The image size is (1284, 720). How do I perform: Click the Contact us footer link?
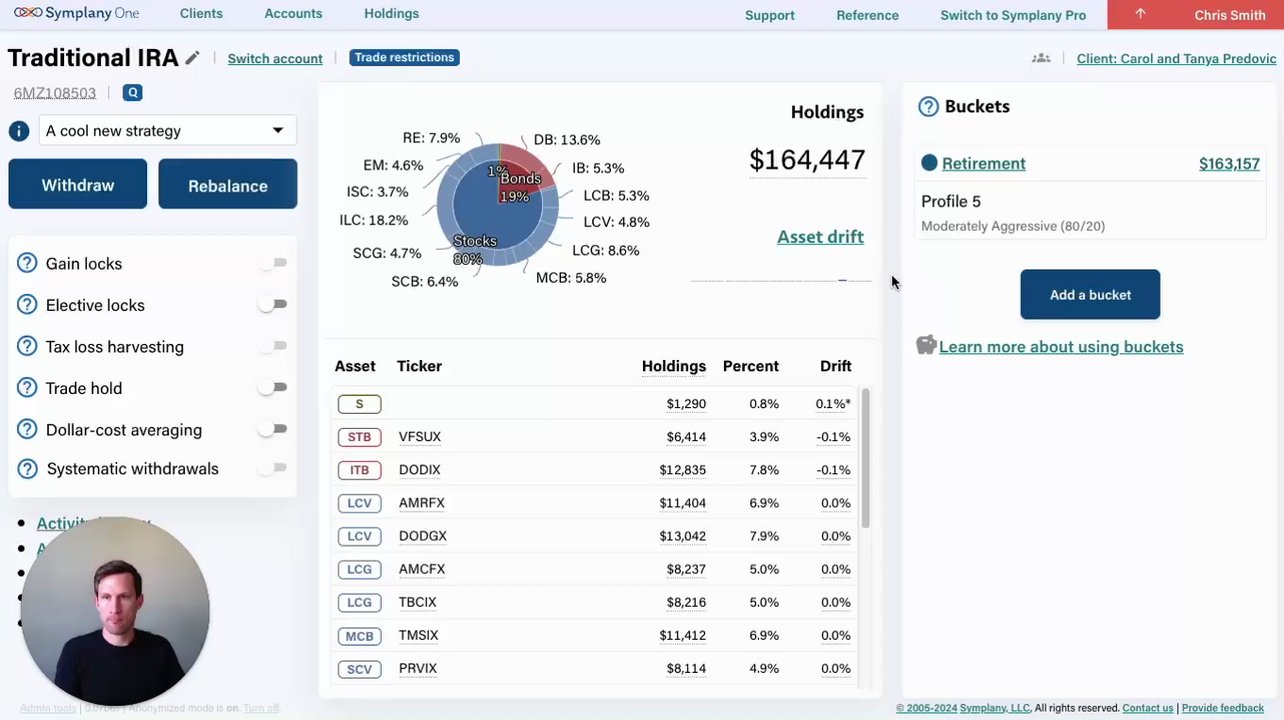(x=1147, y=708)
